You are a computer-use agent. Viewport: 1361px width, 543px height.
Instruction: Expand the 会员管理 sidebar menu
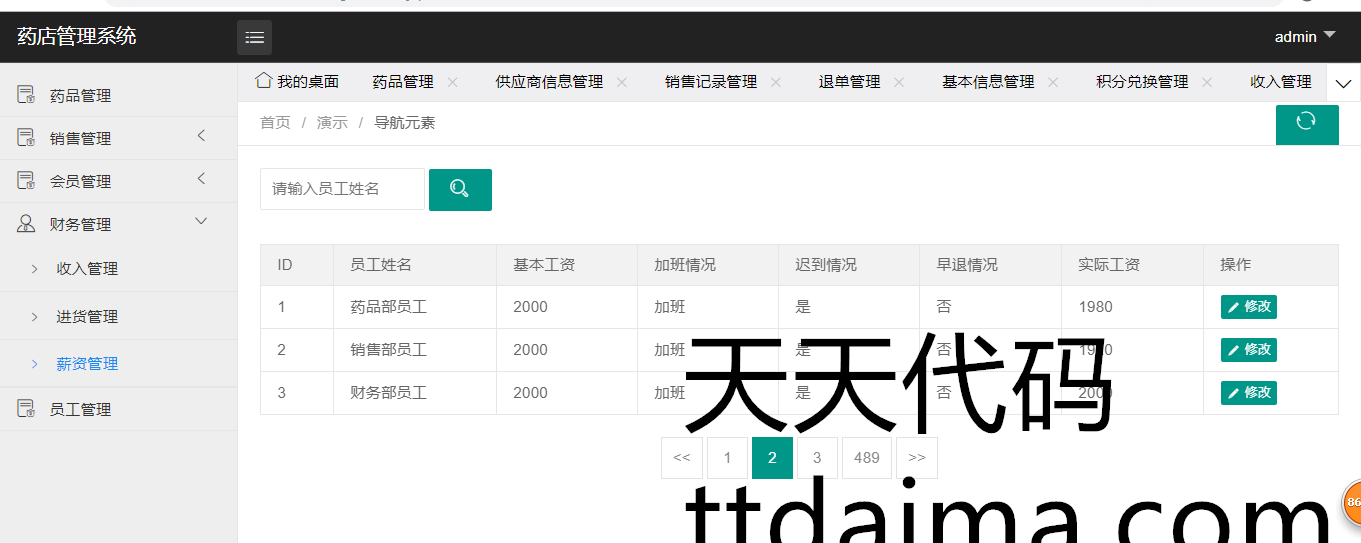tap(201, 179)
